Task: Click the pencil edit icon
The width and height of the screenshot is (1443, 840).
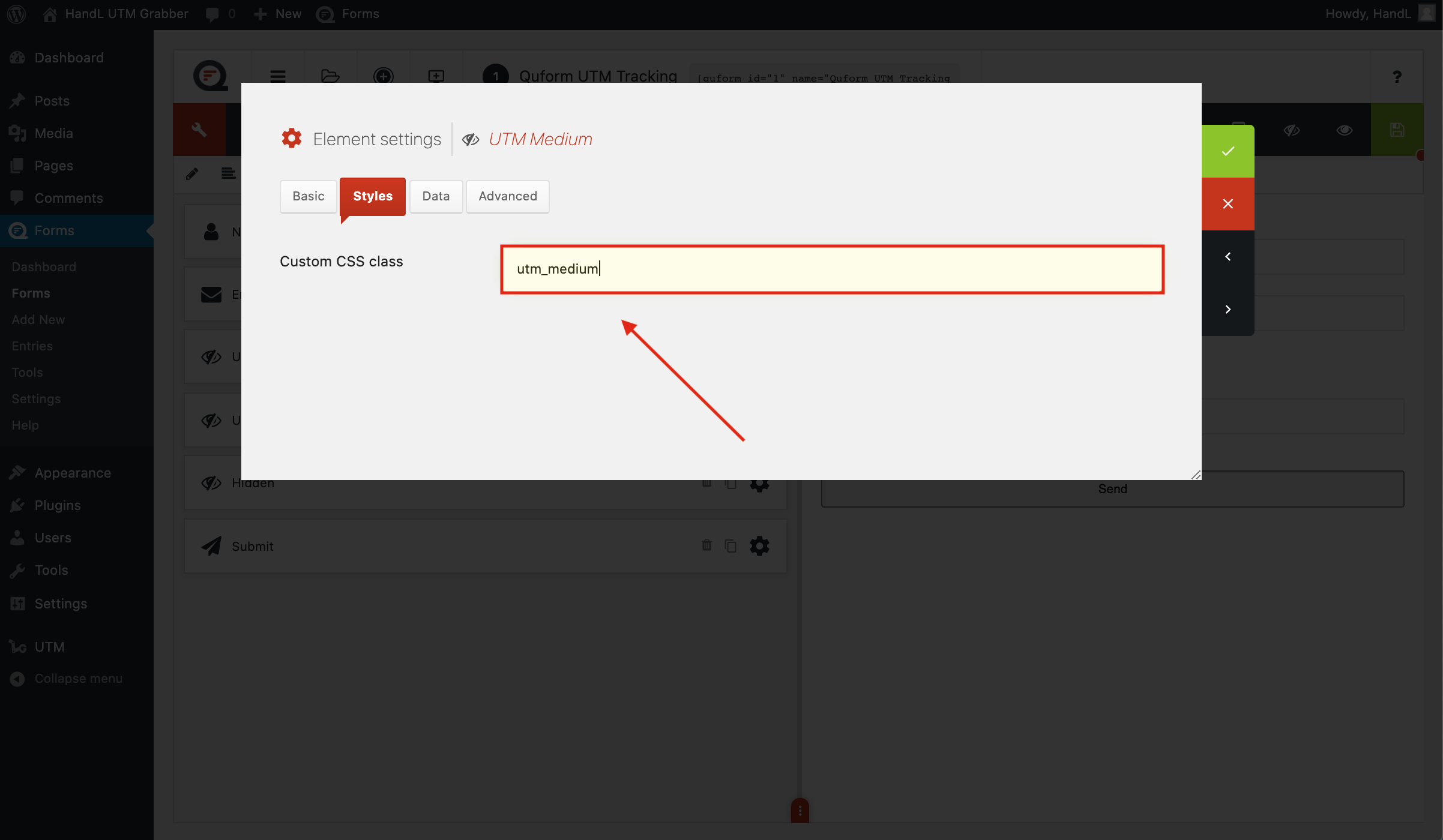Action: click(192, 174)
